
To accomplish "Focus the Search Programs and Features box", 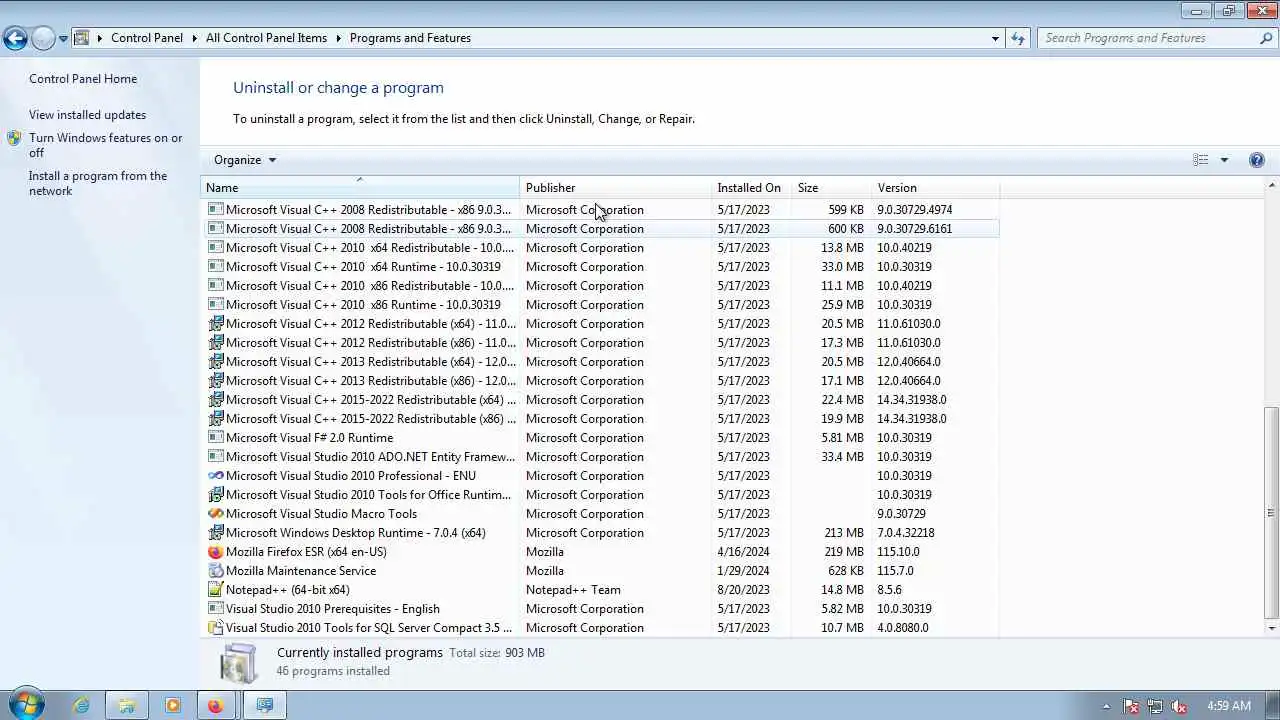I will (1150, 38).
